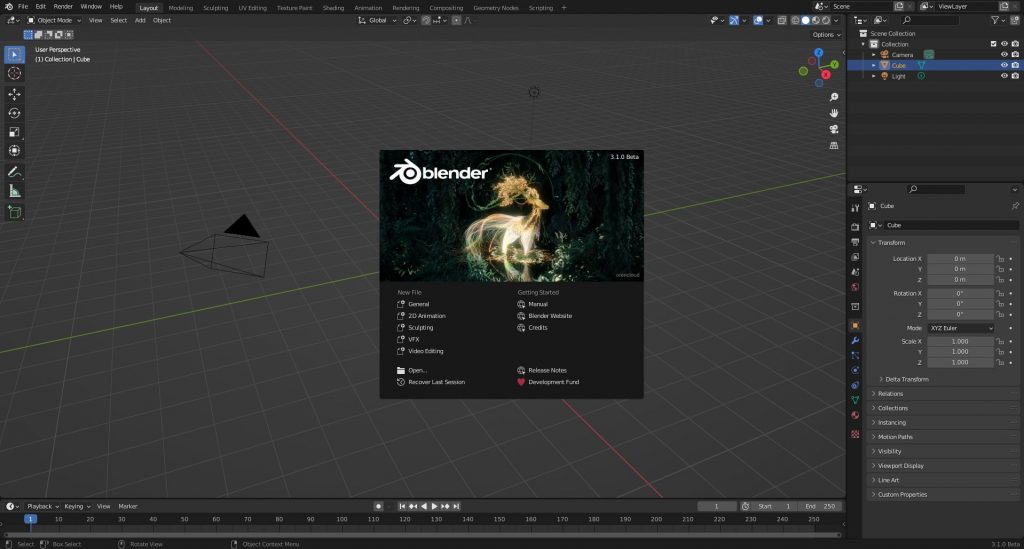The height and width of the screenshot is (549, 1024).
Task: Switch to Wireframe viewport shading
Action: coord(795,20)
